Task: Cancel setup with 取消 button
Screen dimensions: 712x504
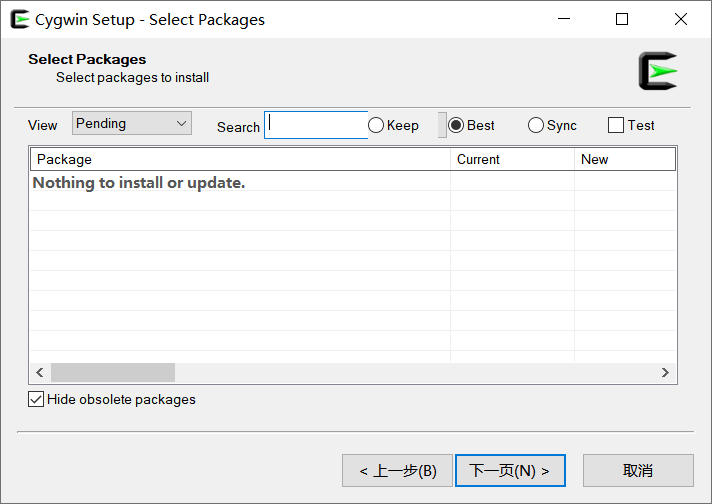Action: tap(638, 470)
